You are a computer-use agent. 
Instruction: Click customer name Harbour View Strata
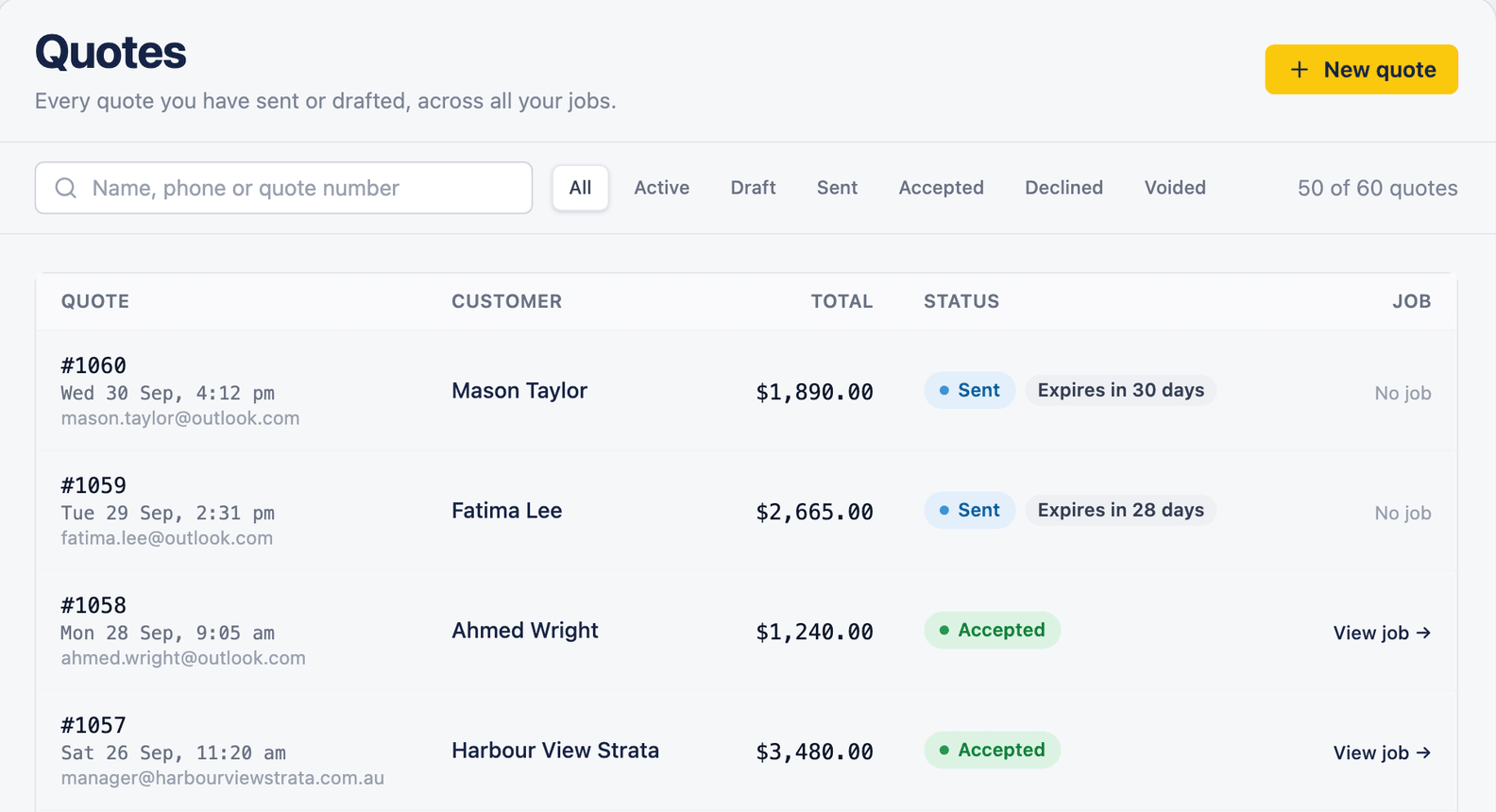pos(555,751)
